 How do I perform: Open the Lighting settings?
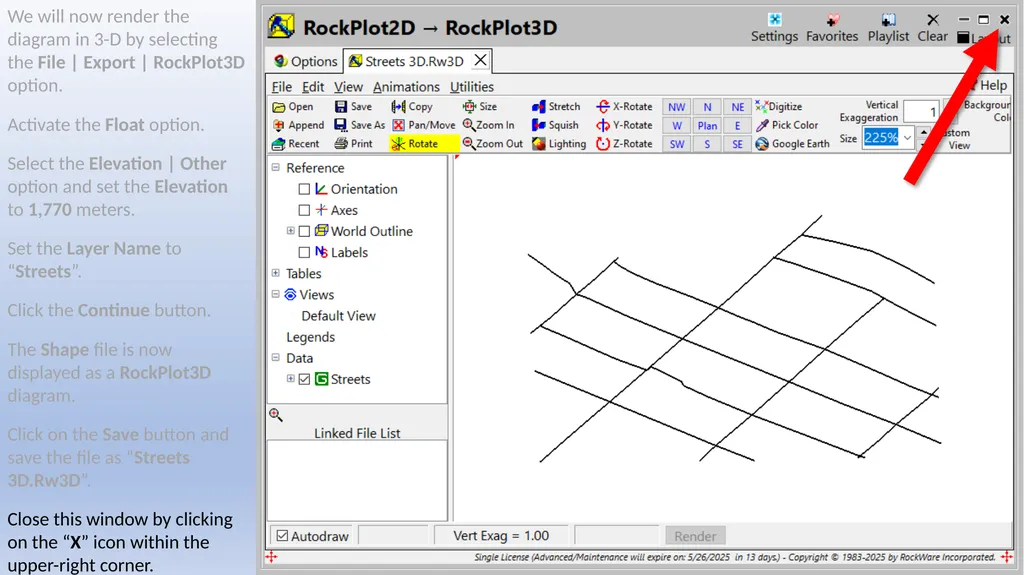(559, 144)
